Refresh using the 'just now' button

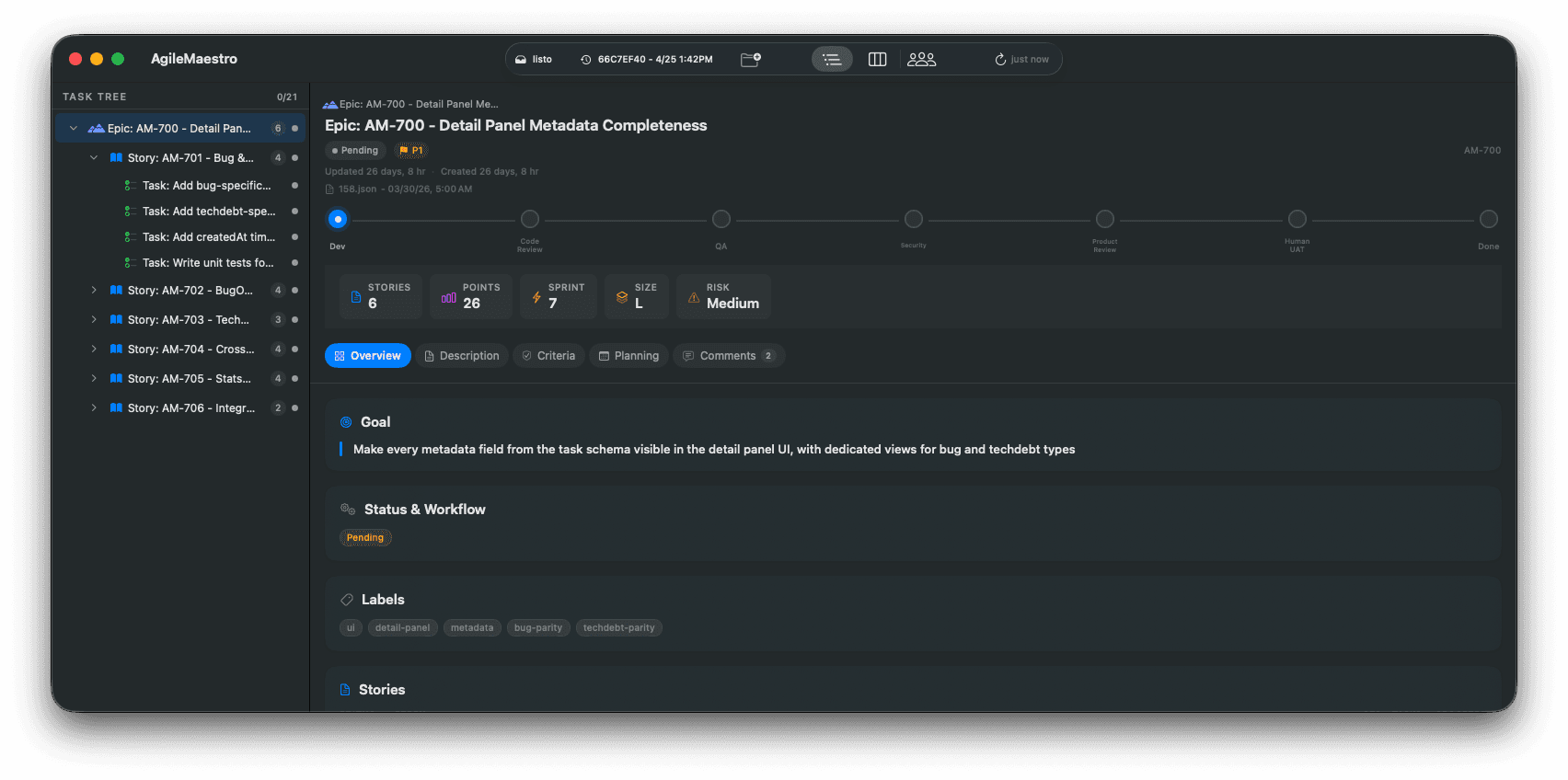pos(1021,59)
